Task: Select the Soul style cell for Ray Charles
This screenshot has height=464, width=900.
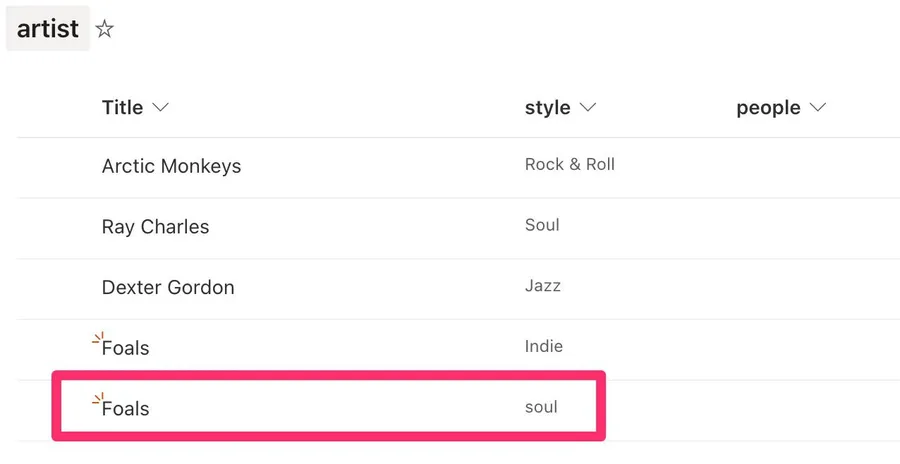Action: point(542,225)
